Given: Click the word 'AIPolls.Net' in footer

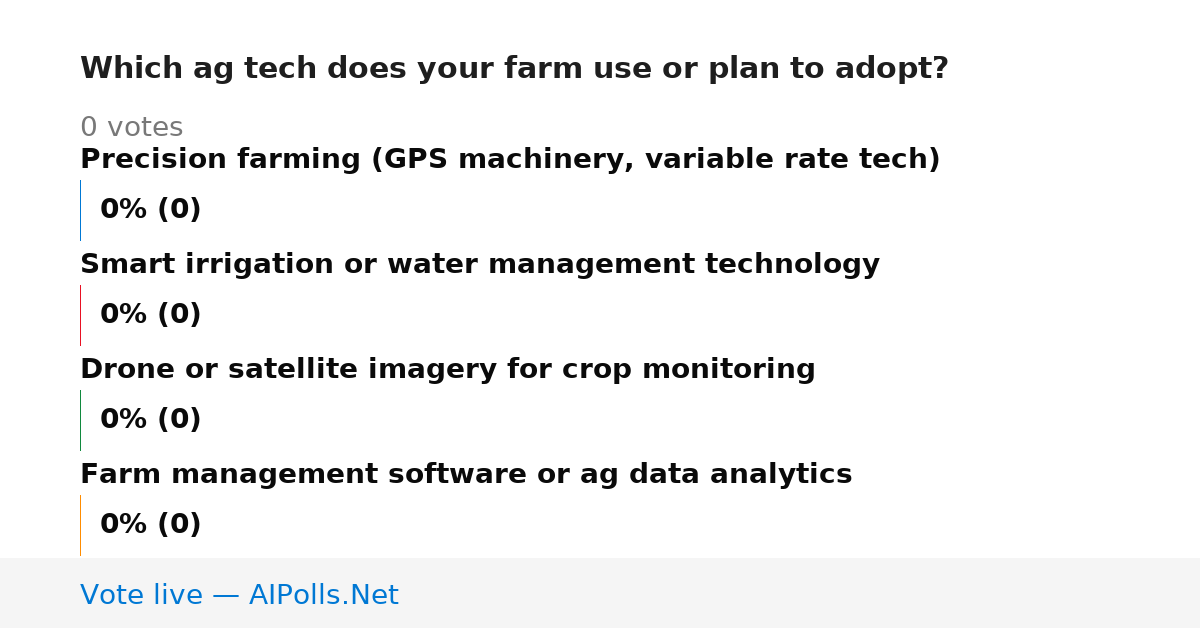Looking at the screenshot, I should 324,595.
